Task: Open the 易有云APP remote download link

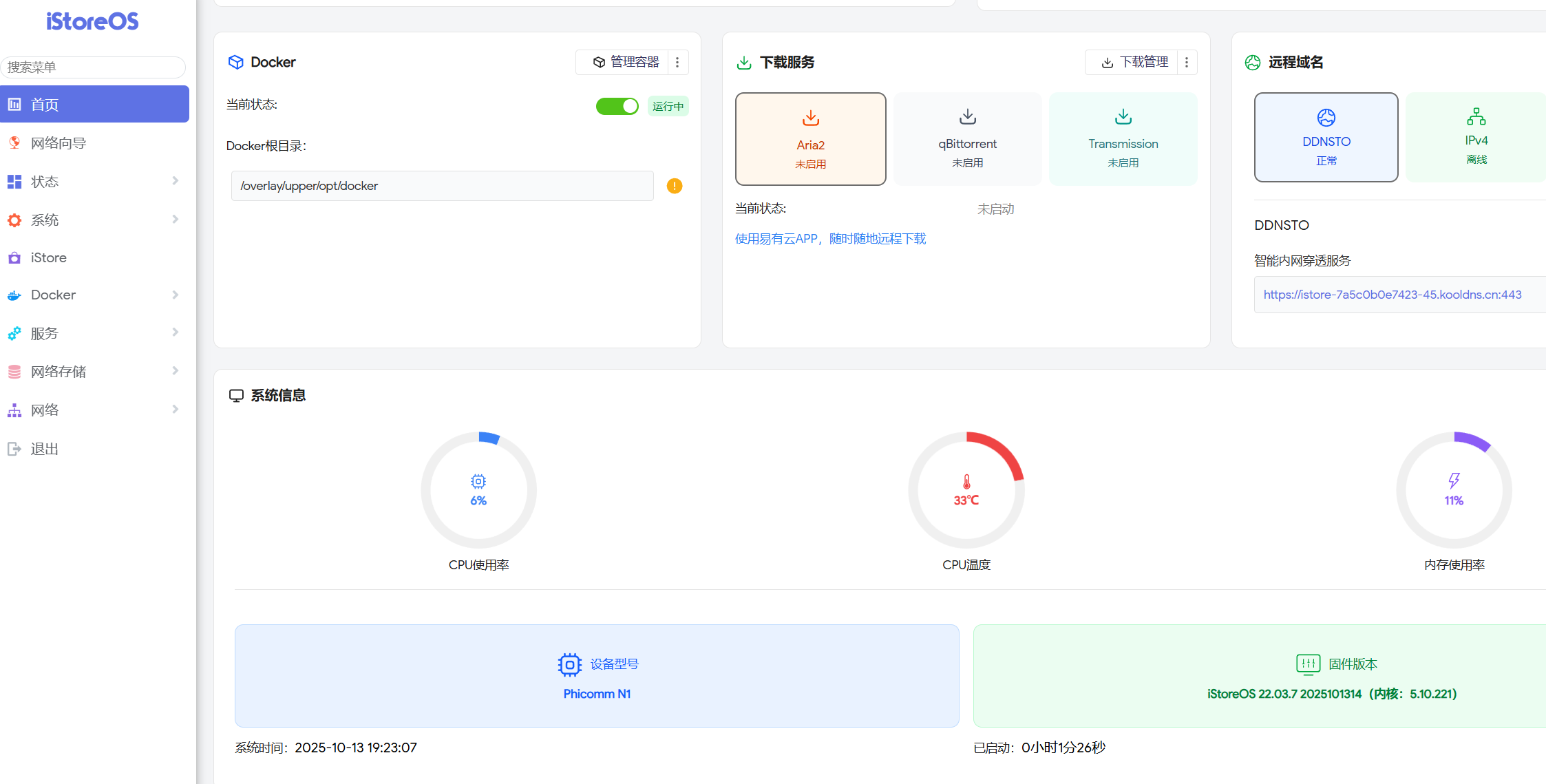Action: [830, 239]
